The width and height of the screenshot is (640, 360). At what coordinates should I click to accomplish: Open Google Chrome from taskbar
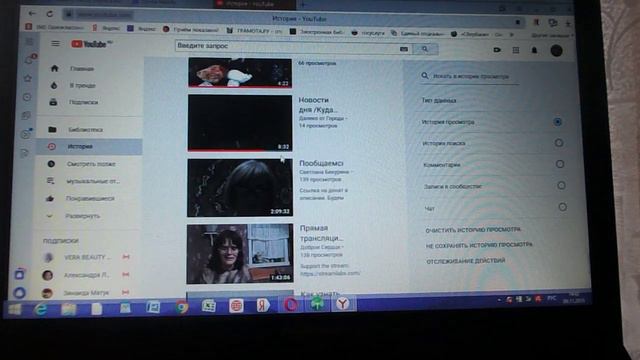click(x=182, y=307)
